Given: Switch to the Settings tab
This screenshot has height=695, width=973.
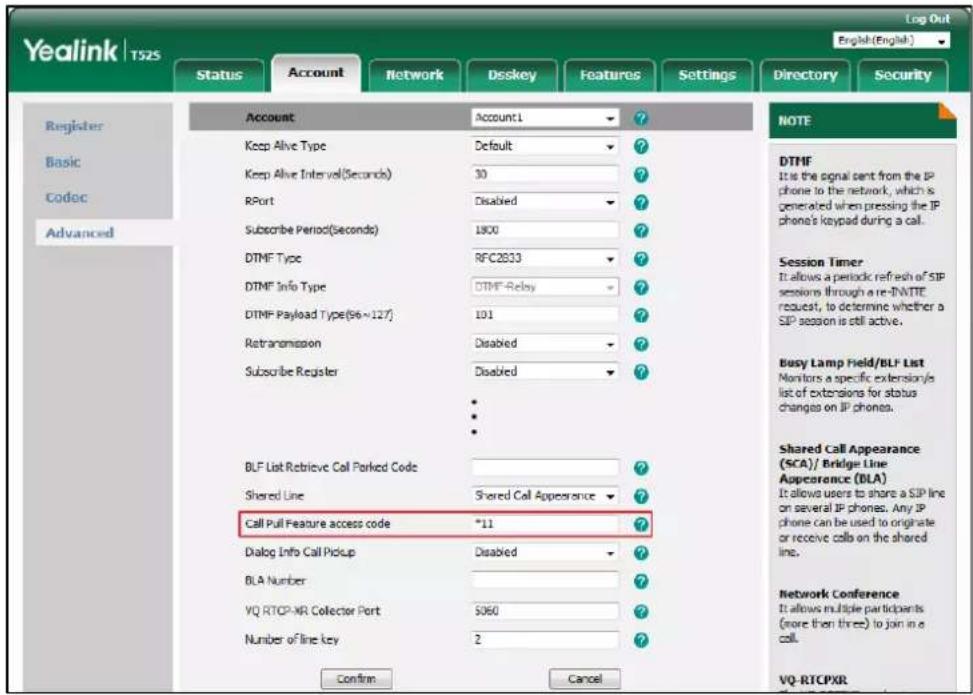Looking at the screenshot, I should tap(707, 75).
